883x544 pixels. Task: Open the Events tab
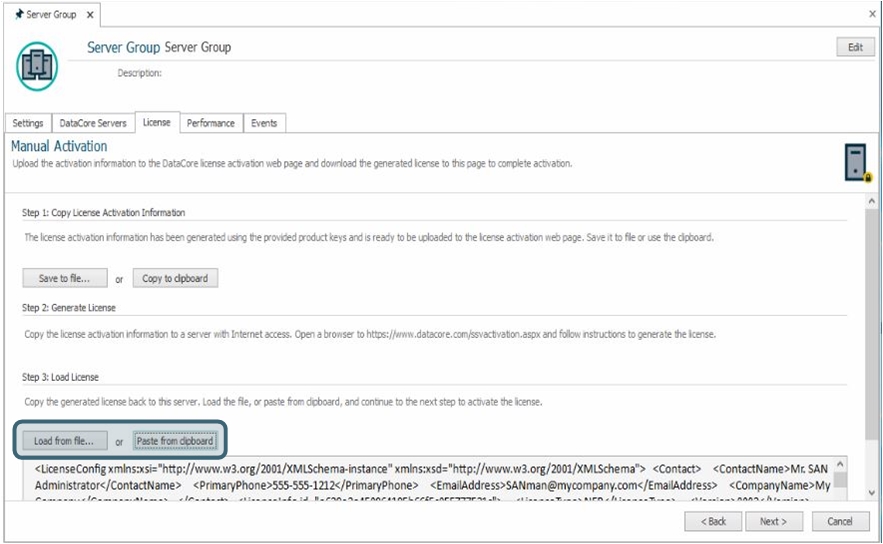point(264,123)
